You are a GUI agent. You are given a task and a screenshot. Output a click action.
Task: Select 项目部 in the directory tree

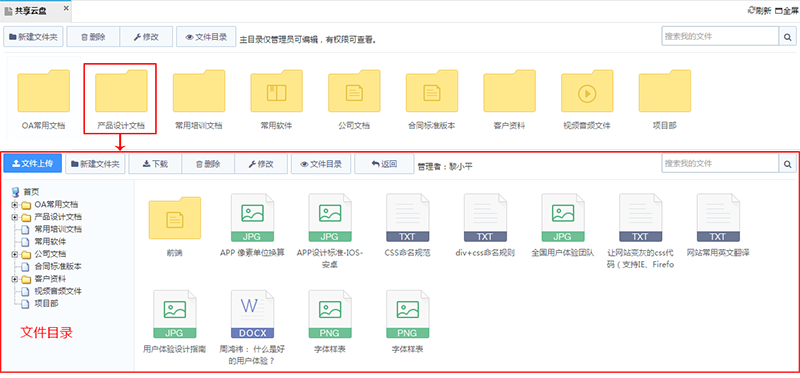point(46,304)
